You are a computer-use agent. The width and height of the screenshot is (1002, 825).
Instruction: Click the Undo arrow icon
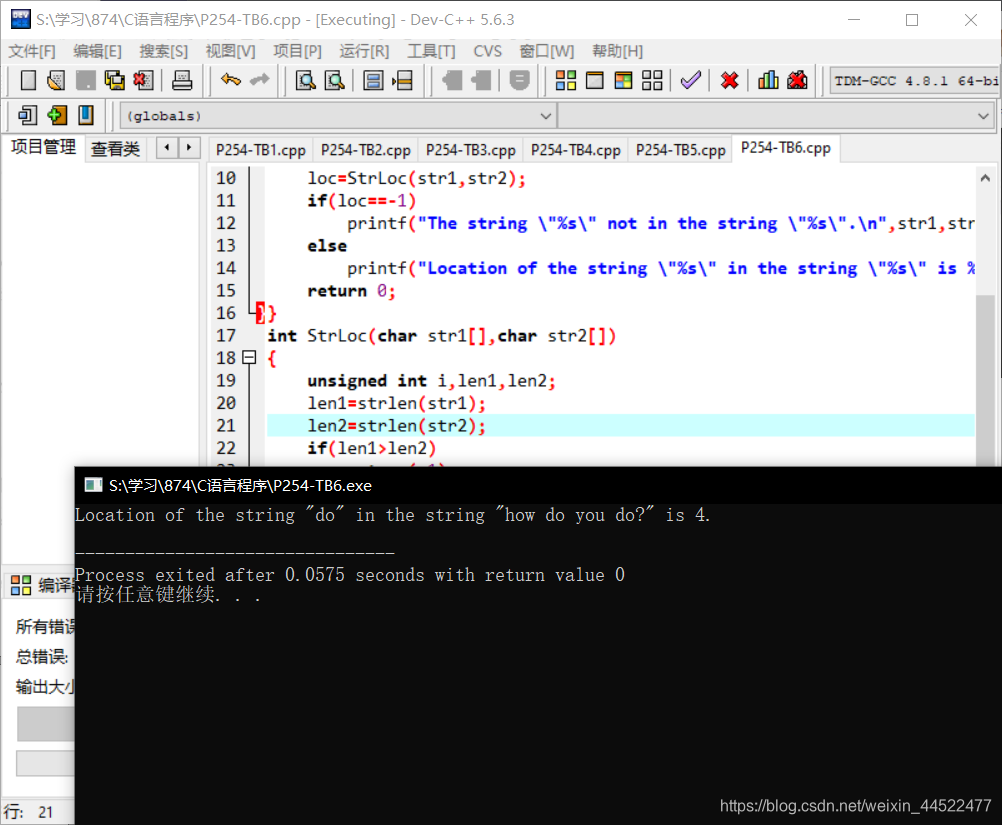click(x=231, y=80)
